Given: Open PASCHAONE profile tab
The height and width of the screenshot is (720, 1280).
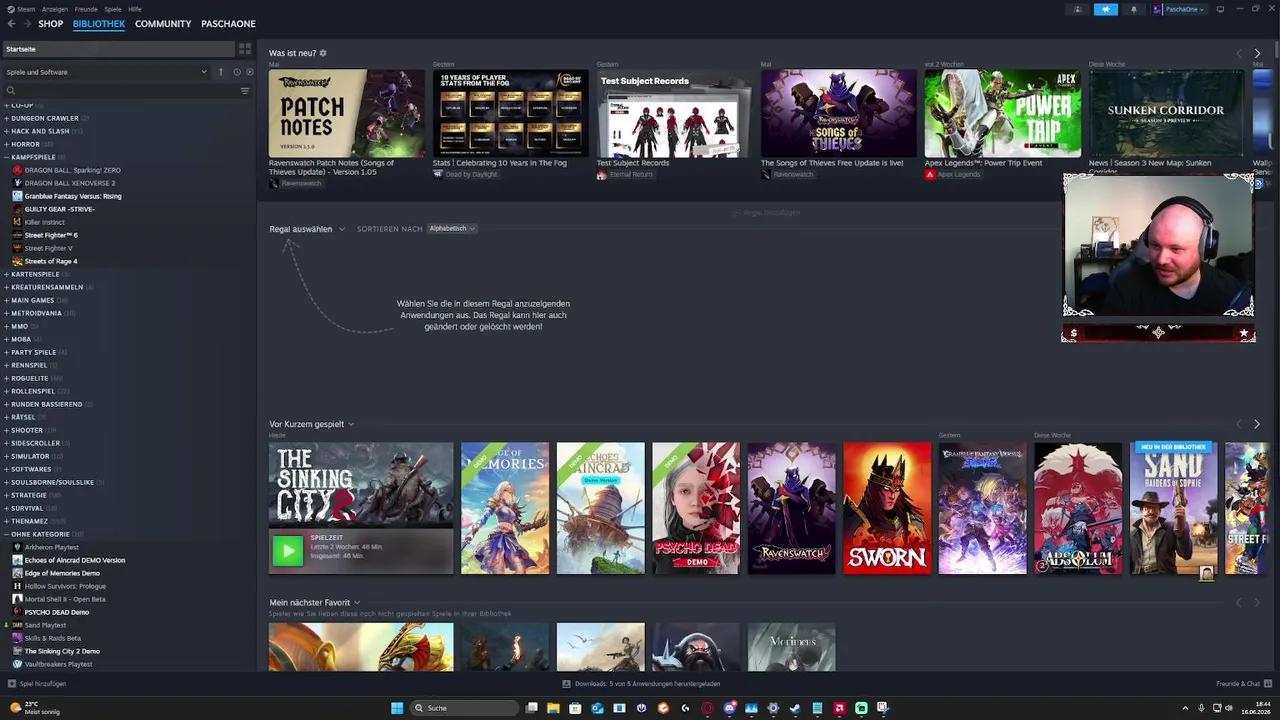Looking at the screenshot, I should [x=228, y=24].
